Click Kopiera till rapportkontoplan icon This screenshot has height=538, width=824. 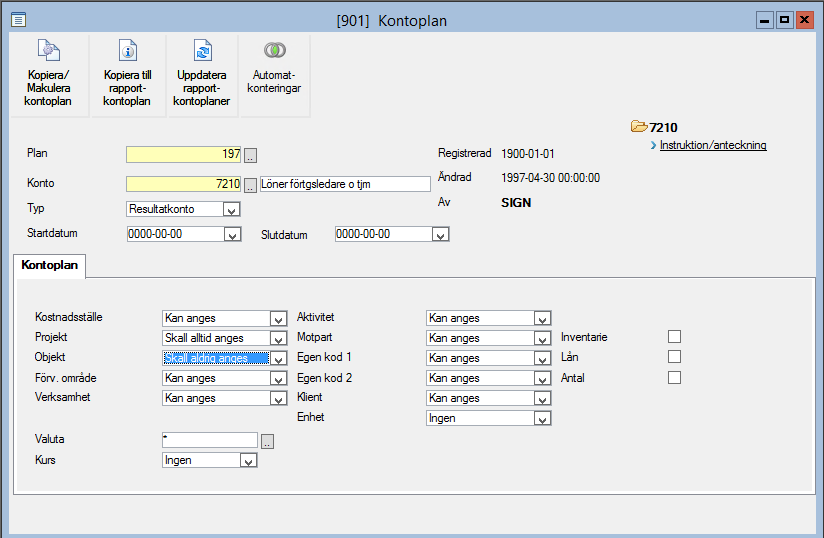(127, 51)
